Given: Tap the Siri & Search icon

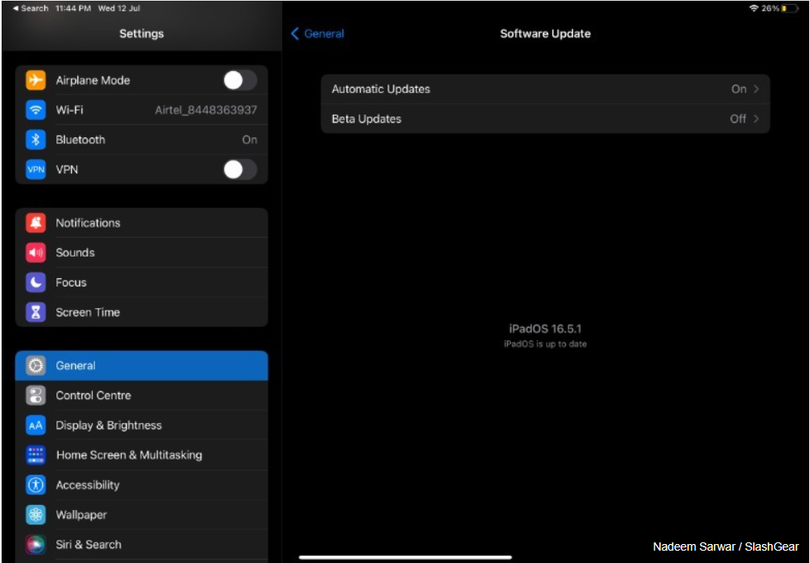Looking at the screenshot, I should pos(36,544).
